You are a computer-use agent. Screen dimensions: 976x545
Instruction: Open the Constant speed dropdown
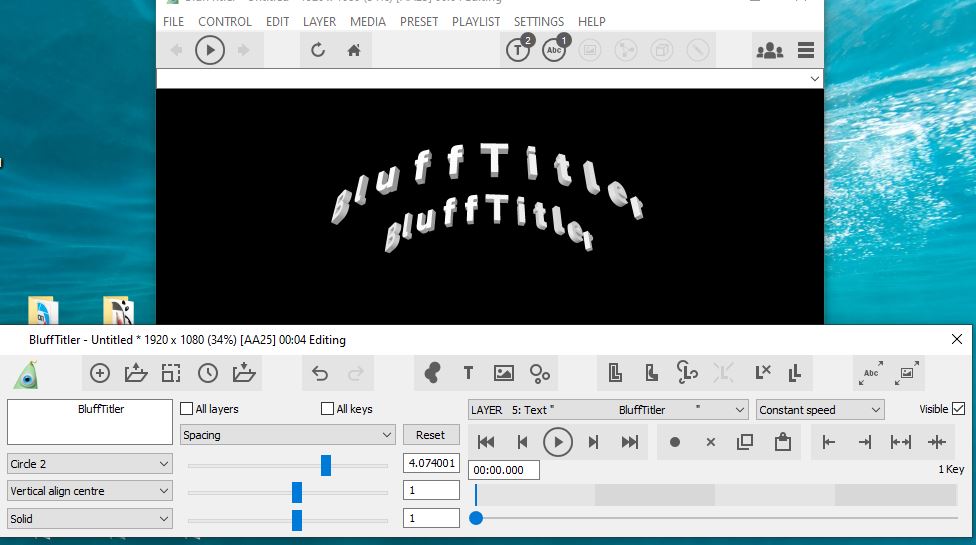(820, 410)
